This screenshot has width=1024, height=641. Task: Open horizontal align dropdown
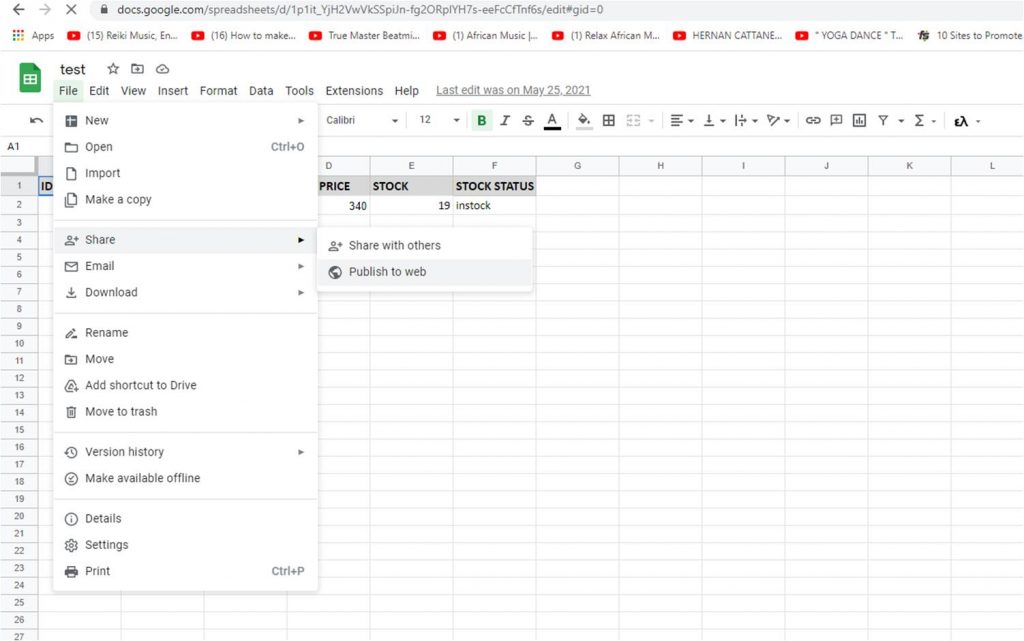click(x=681, y=120)
